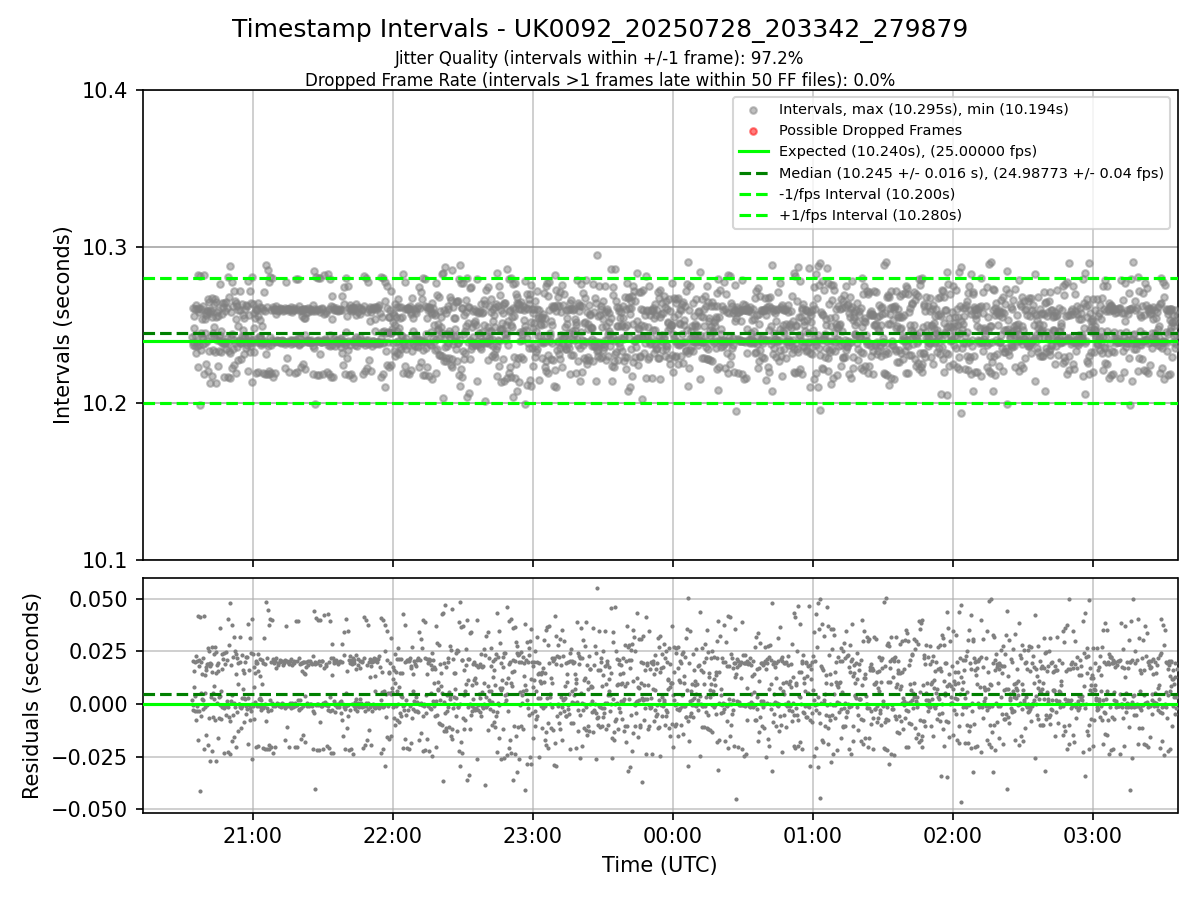Click the 'Time (UTC)' x-axis label
Image resolution: width=1200 pixels, height=900 pixels.
pos(660,865)
